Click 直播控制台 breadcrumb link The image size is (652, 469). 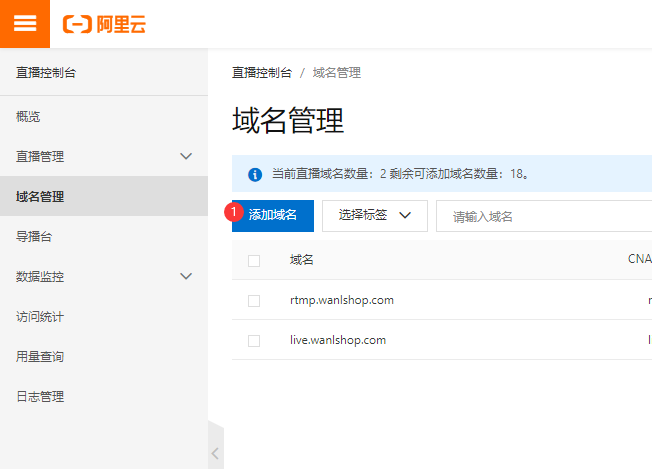(262, 73)
